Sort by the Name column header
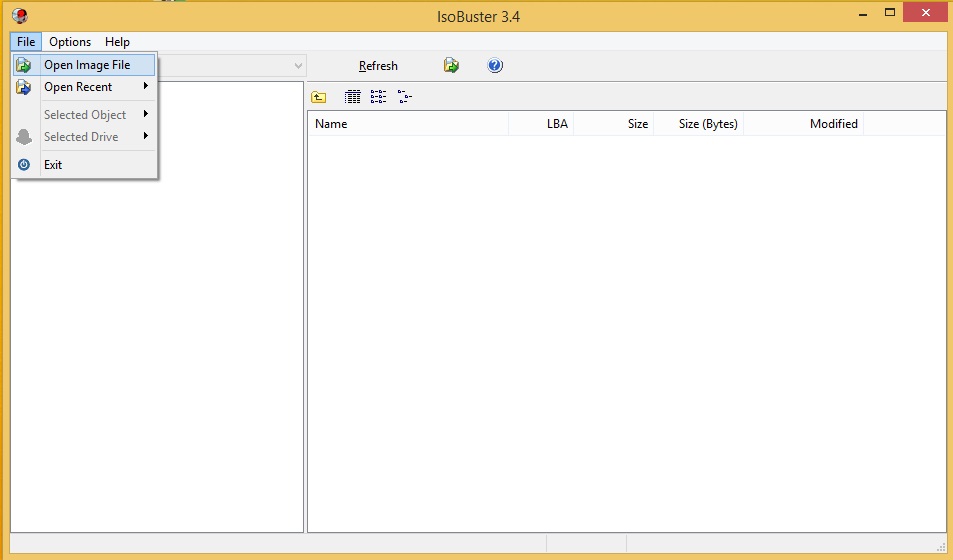 pos(408,124)
